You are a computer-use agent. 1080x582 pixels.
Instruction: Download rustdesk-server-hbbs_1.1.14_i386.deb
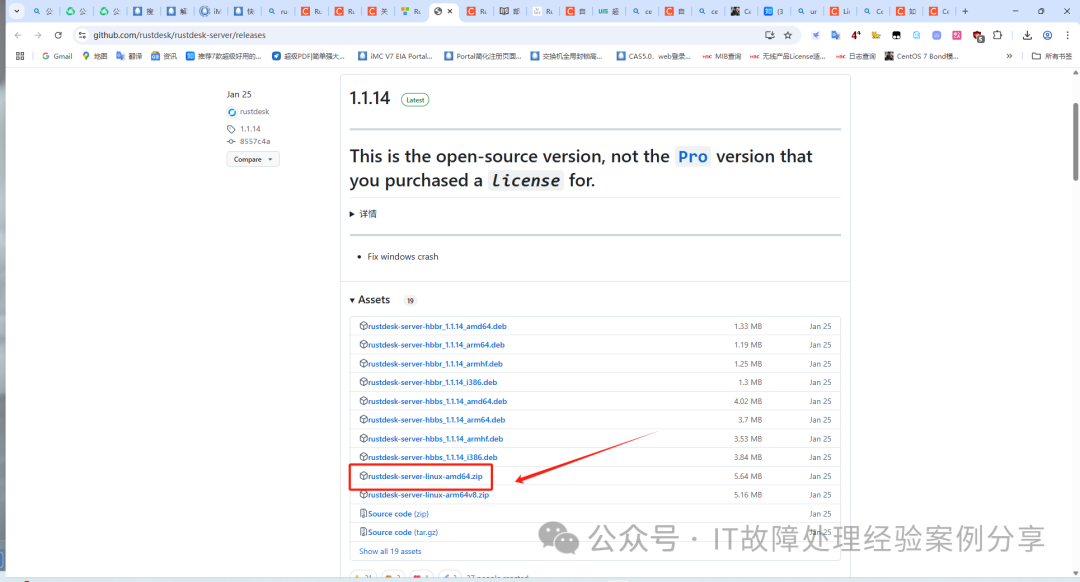pyautogui.click(x=433, y=457)
